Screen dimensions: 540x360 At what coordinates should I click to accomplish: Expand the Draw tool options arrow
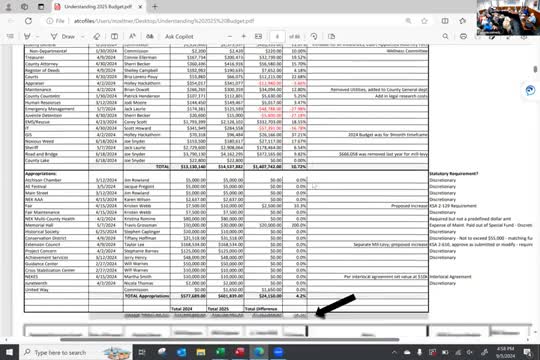coord(83,37)
